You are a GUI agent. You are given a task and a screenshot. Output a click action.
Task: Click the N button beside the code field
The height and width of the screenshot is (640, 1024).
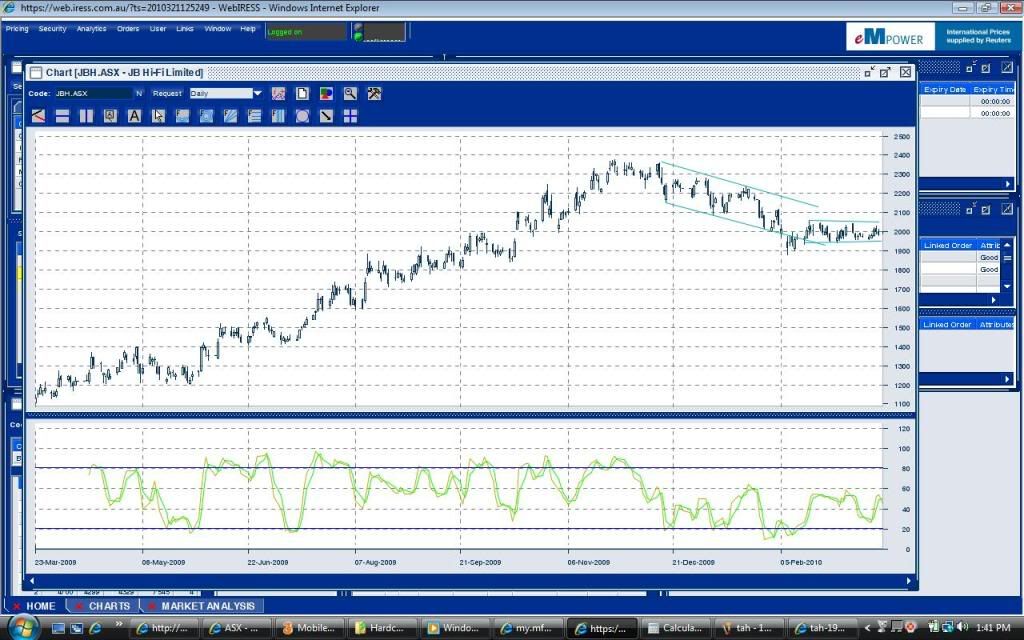point(138,93)
